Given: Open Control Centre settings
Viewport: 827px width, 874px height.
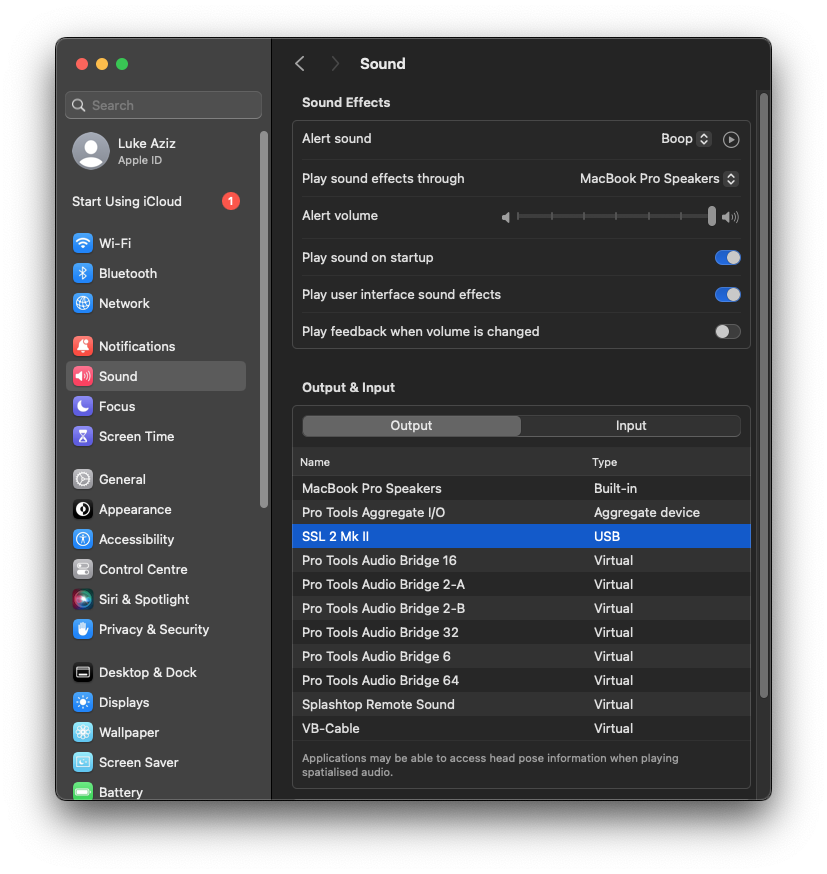Looking at the screenshot, I should coord(156,570).
